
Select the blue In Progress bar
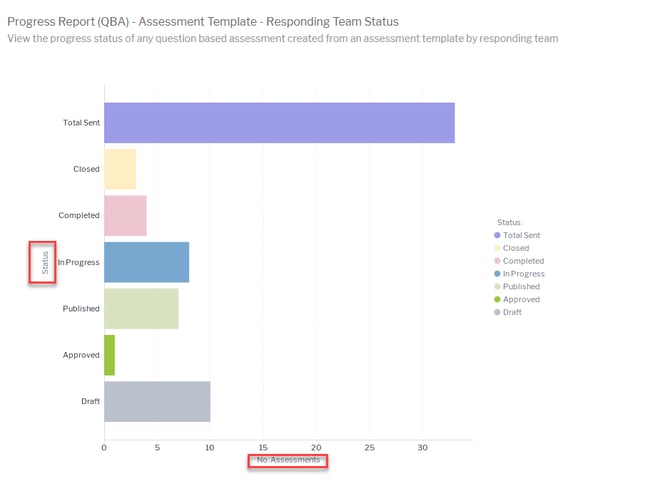coord(146,262)
